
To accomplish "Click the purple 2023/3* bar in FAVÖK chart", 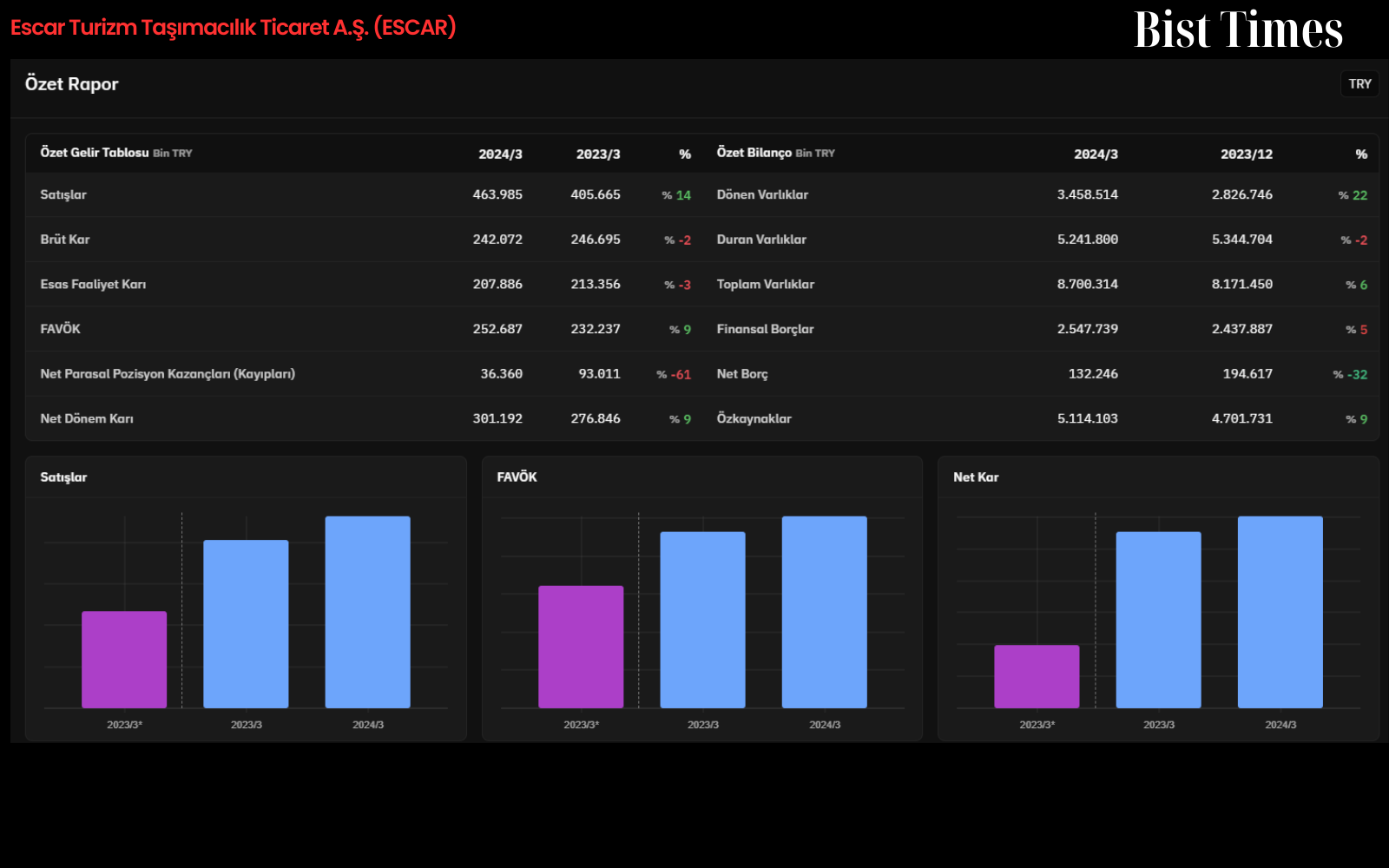I will [x=581, y=647].
